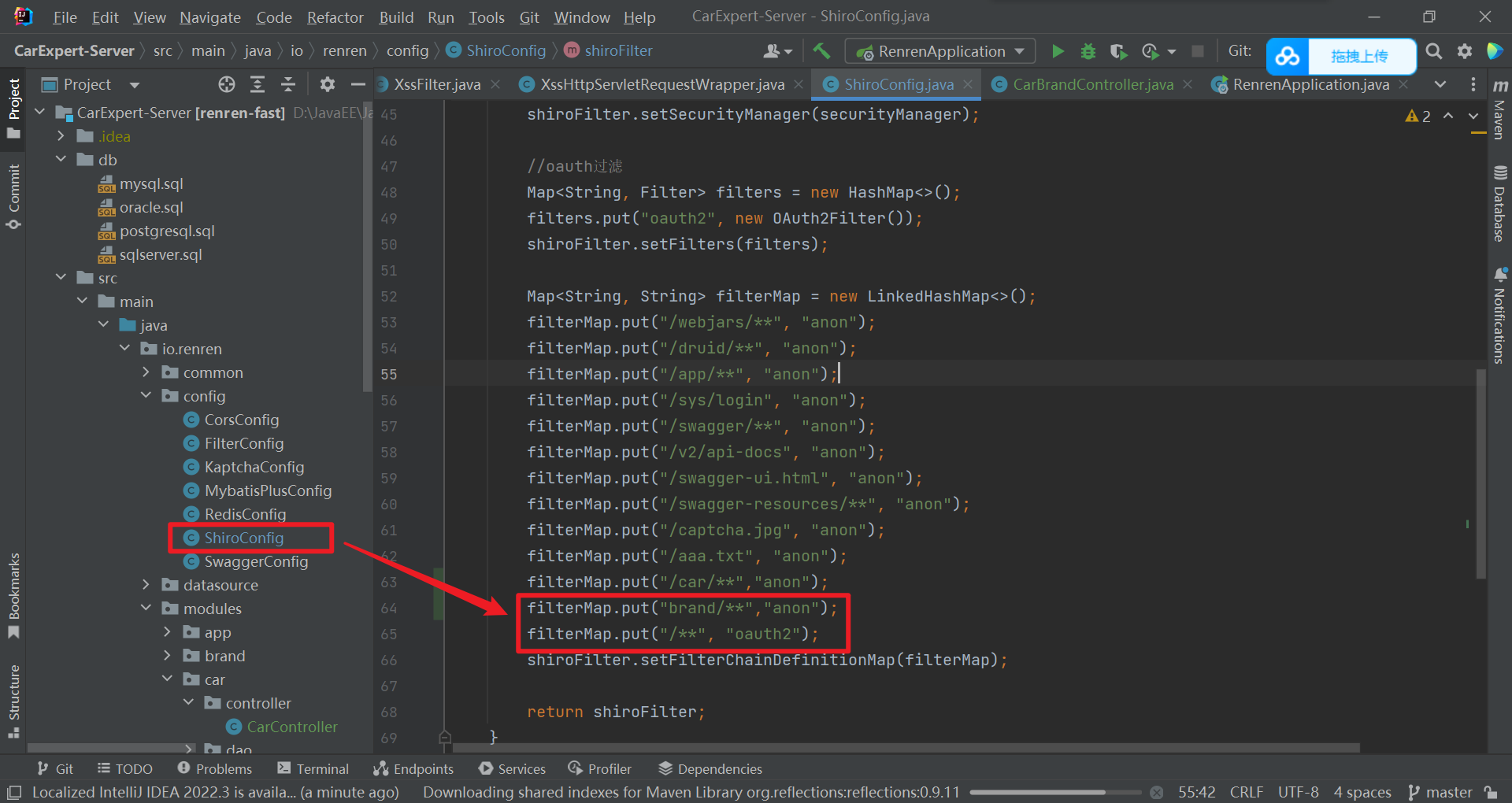
Task: Cancel the shared indexes download
Action: [x=1157, y=792]
